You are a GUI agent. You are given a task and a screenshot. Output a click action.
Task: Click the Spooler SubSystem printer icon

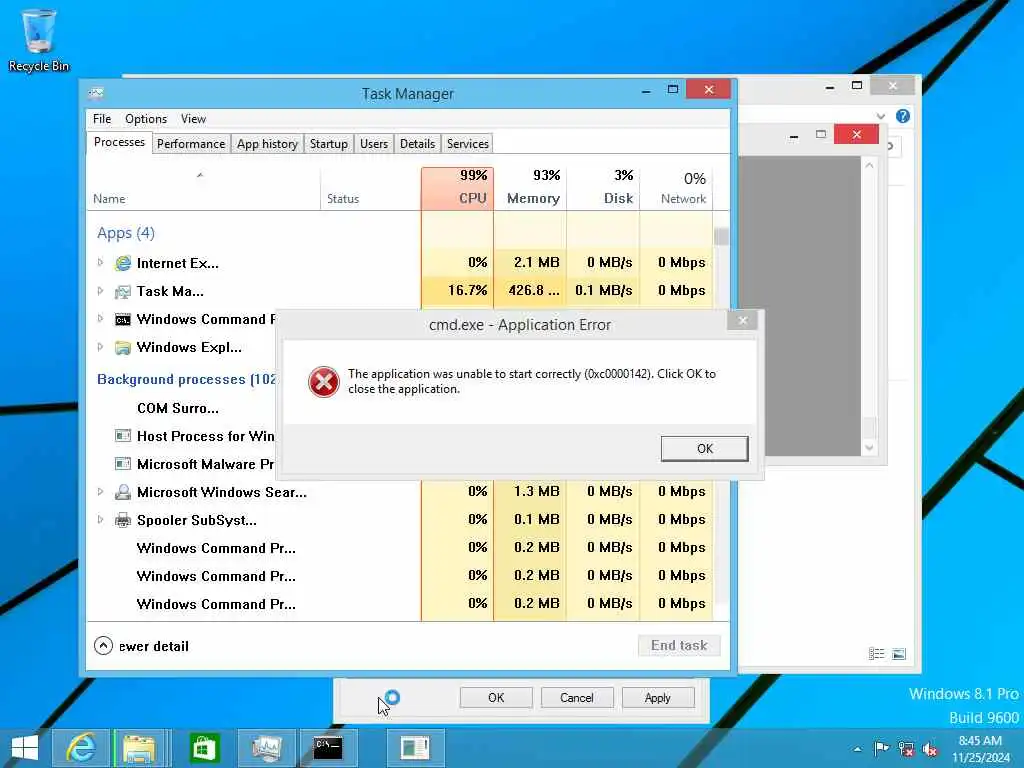click(123, 520)
